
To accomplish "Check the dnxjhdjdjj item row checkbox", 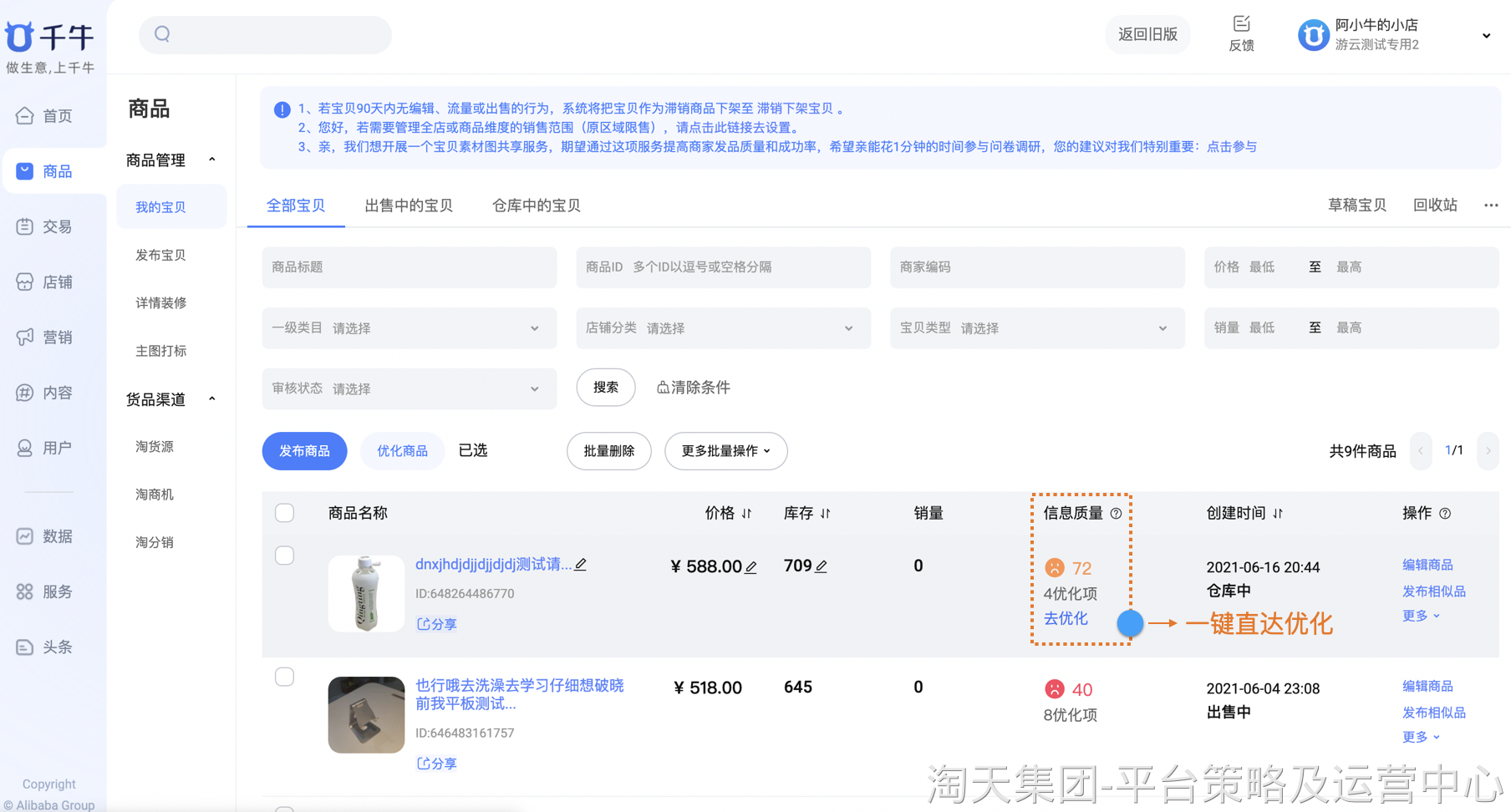I will point(284,556).
